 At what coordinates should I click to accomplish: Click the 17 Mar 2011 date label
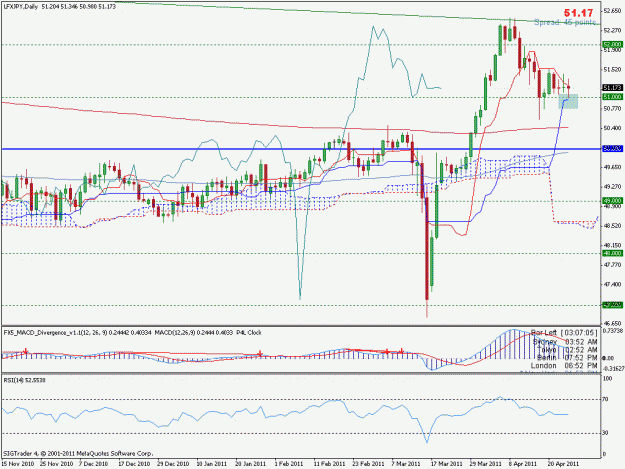pos(446,464)
